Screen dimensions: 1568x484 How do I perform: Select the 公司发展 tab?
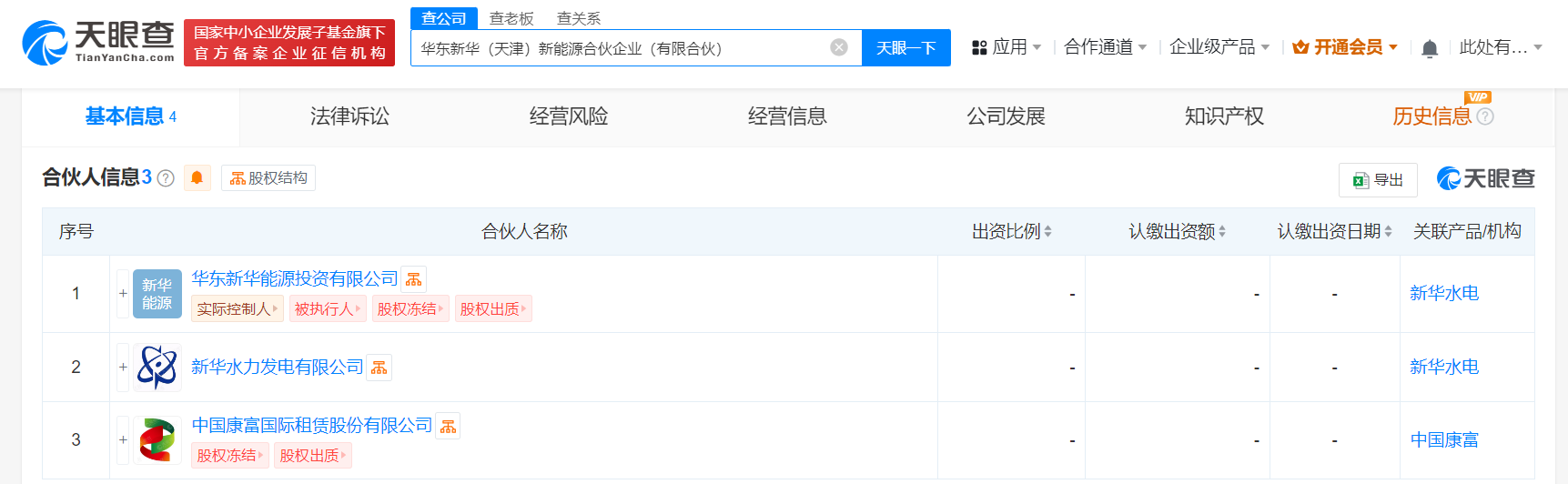[x=1006, y=116]
